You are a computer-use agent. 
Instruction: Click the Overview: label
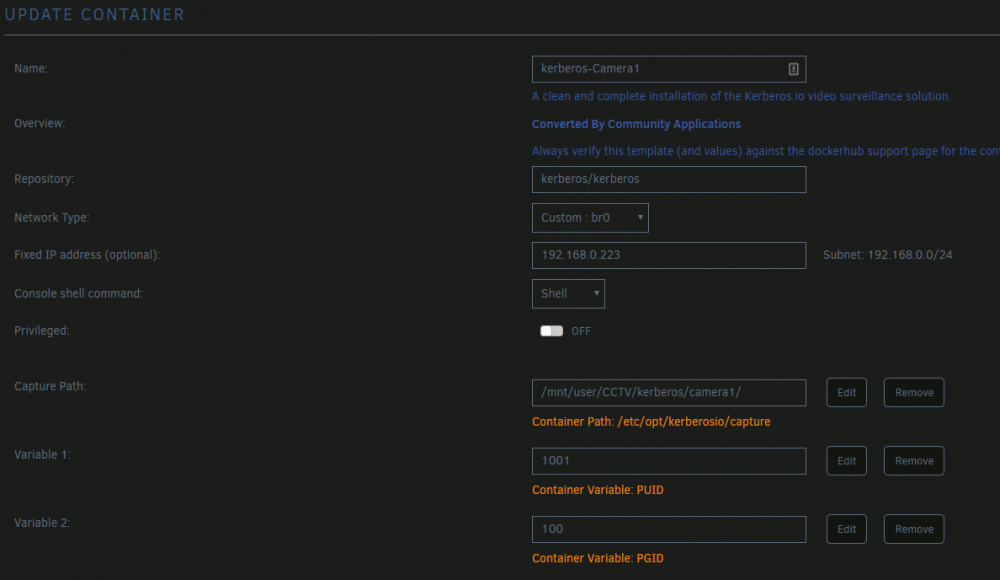click(40, 123)
